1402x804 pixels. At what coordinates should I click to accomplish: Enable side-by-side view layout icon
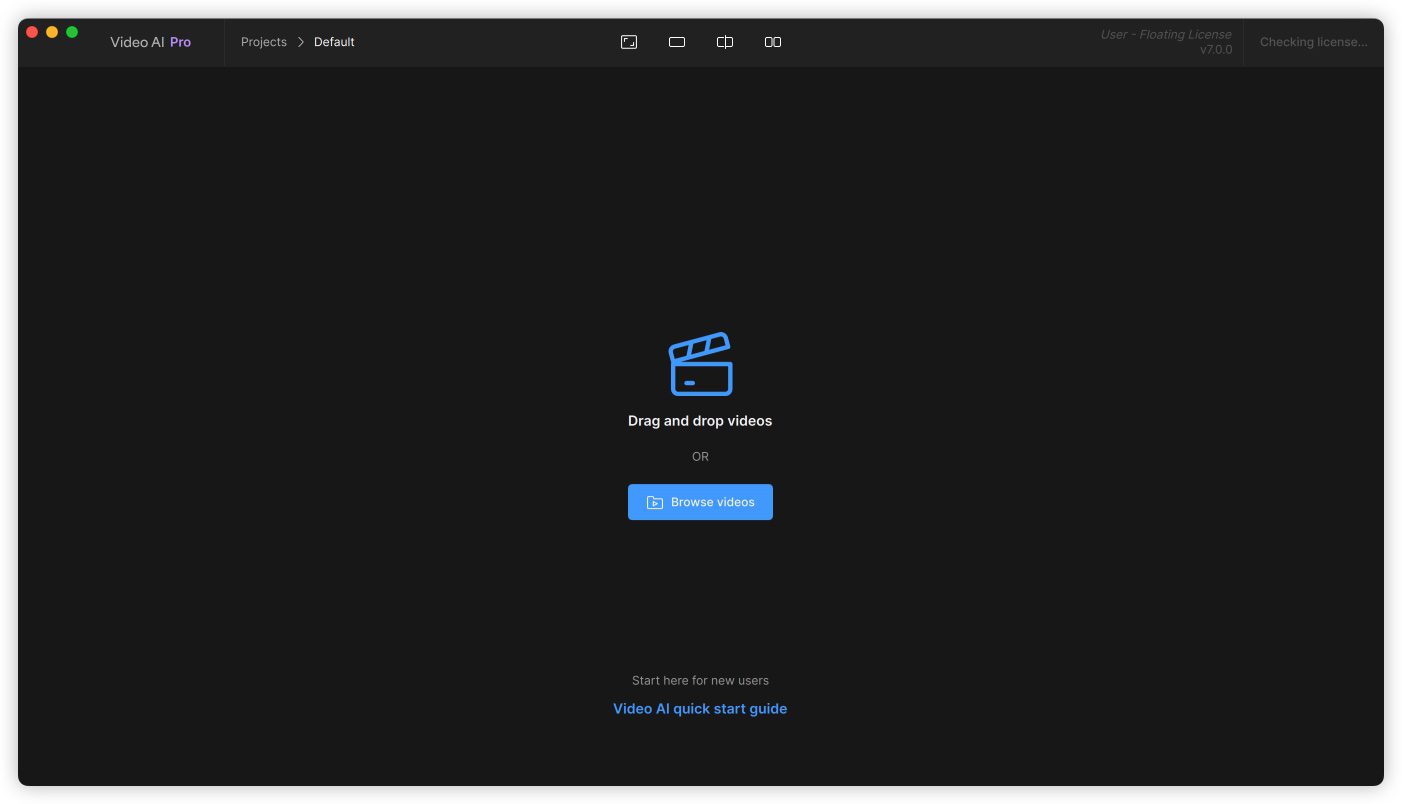(773, 42)
